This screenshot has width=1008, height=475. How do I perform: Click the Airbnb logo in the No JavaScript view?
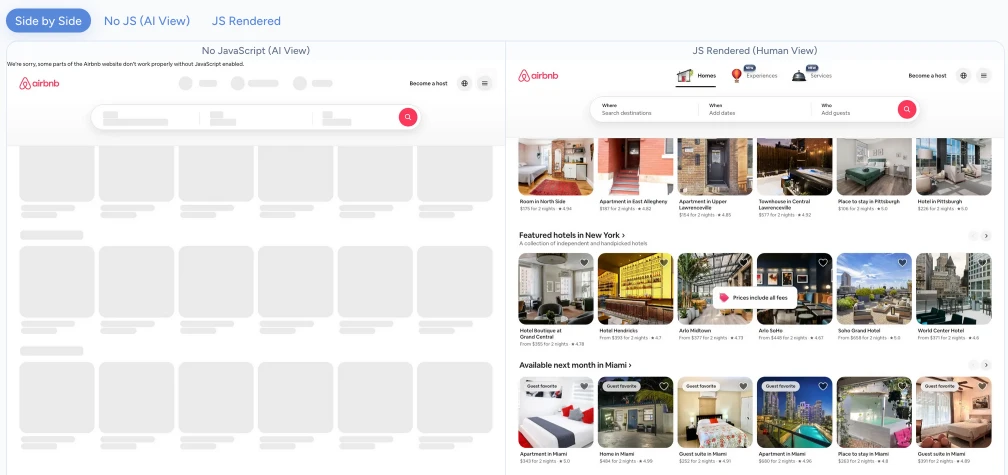tap(40, 84)
